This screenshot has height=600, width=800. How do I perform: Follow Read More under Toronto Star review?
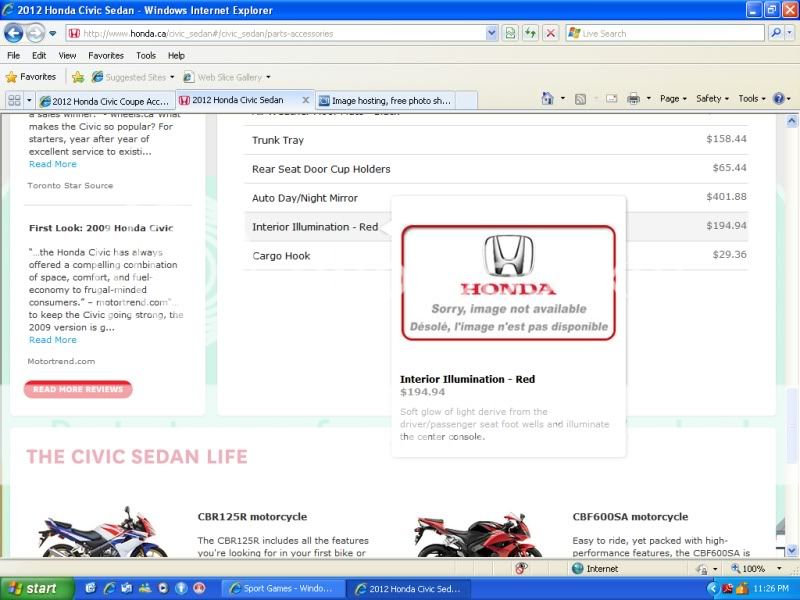tap(53, 164)
